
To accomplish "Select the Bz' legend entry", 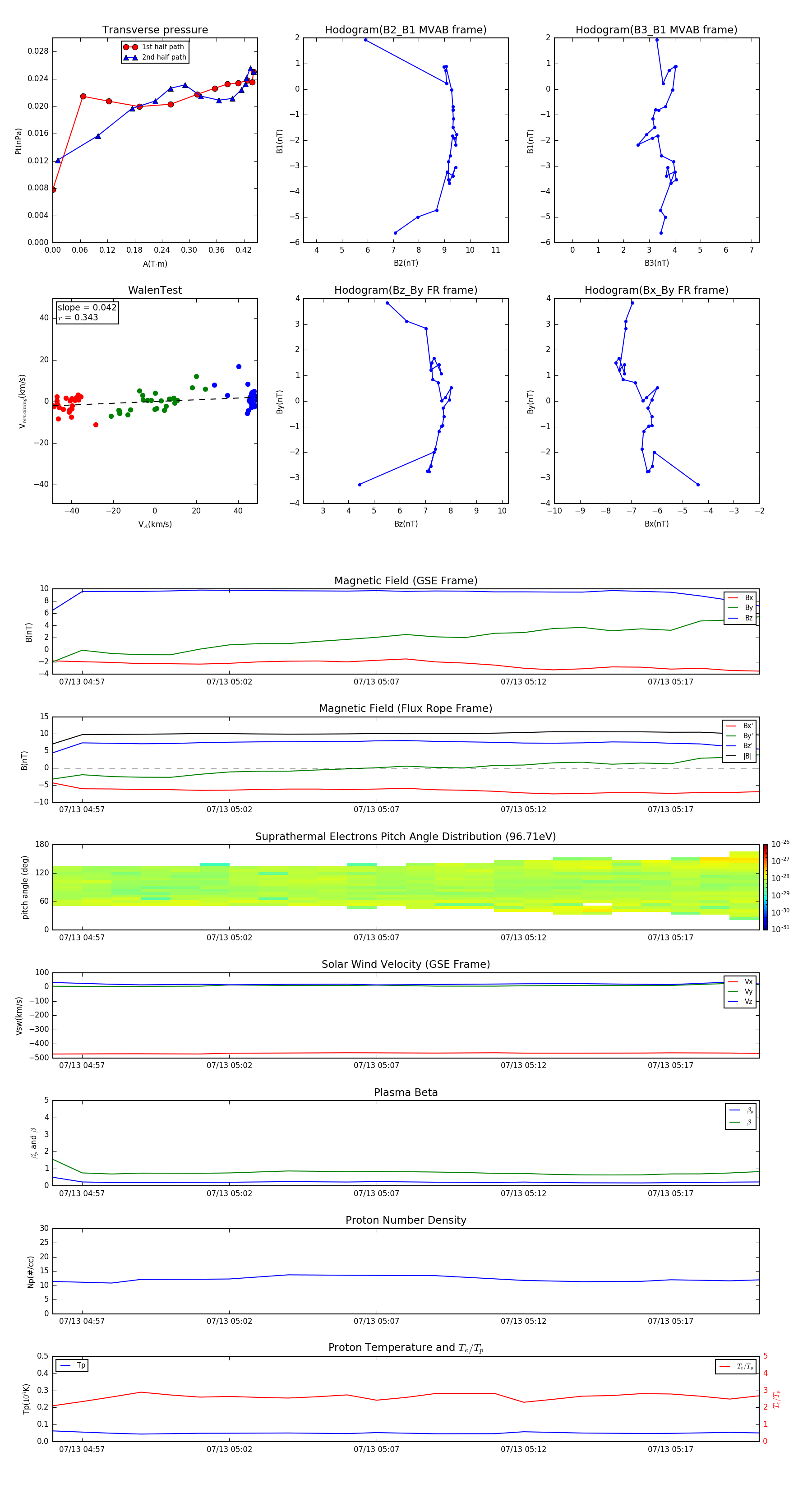I will click(x=739, y=746).
